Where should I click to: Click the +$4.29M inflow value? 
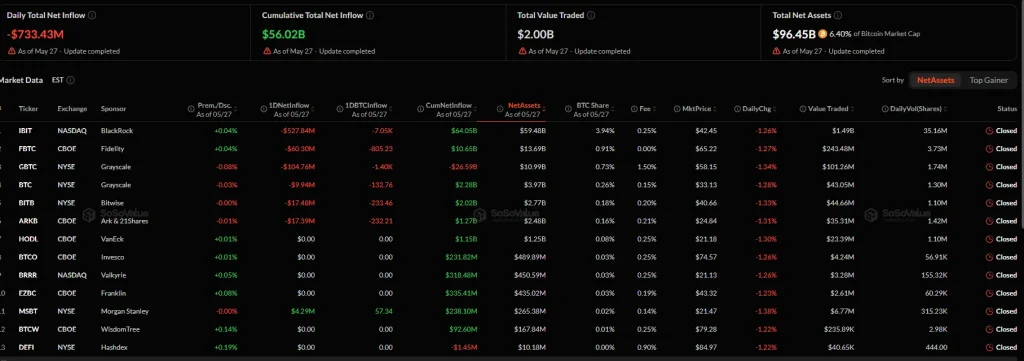[303, 311]
